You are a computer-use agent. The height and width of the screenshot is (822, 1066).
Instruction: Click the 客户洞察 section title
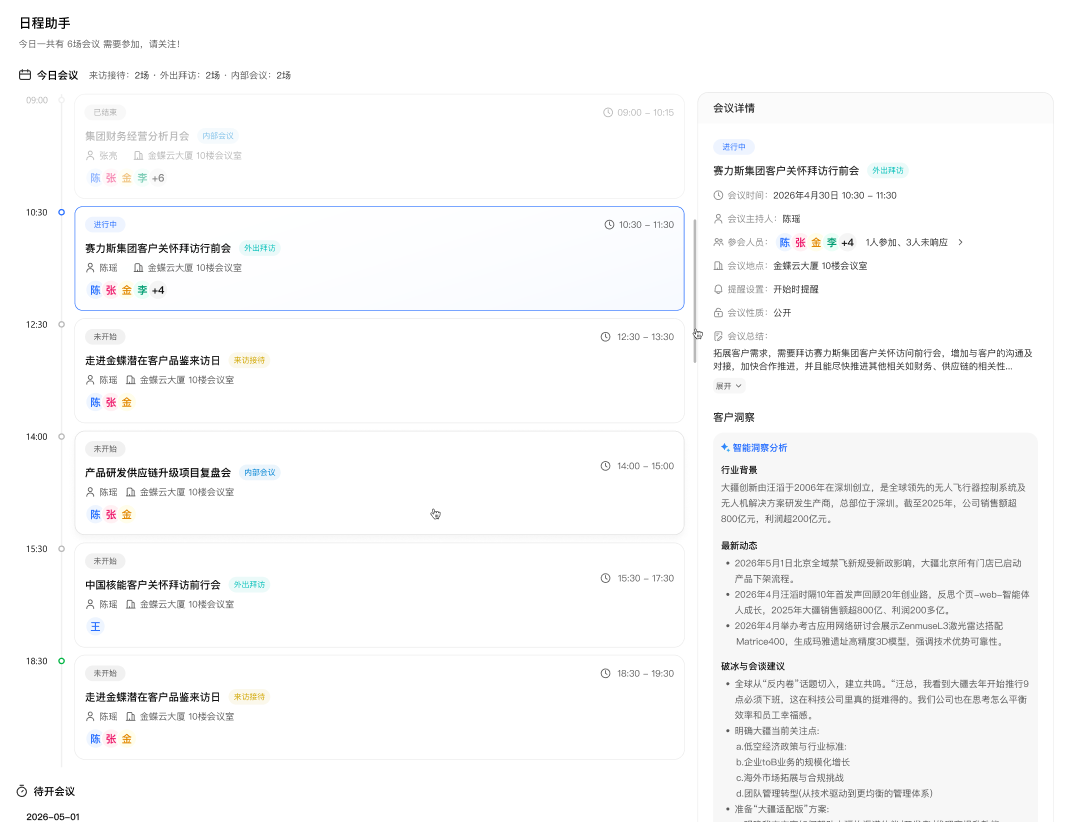[x=734, y=417]
